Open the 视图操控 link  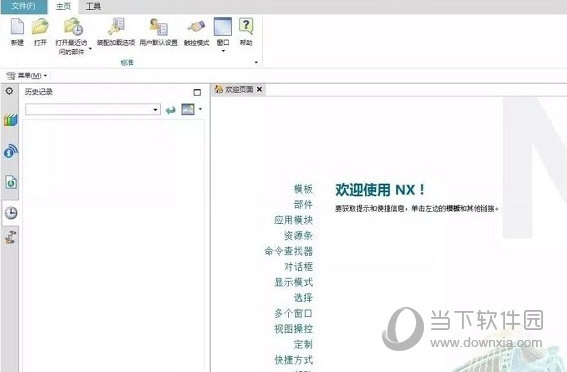(293, 329)
